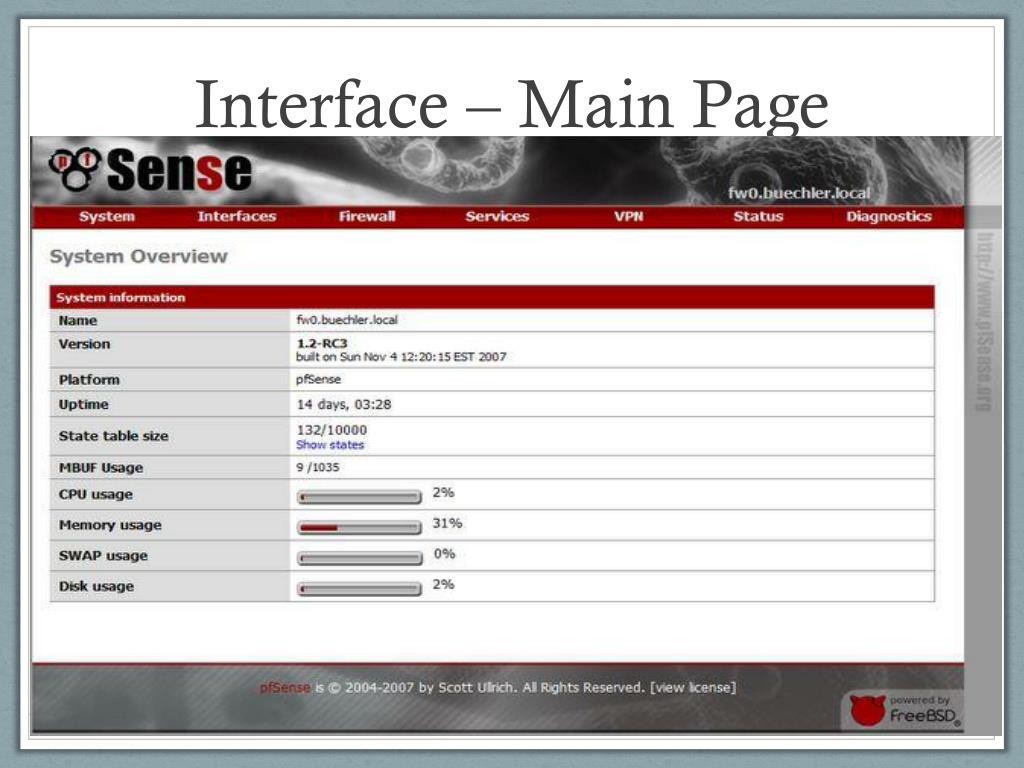The image size is (1024, 768).
Task: Click the state table size 132/10000
Action: point(332,430)
